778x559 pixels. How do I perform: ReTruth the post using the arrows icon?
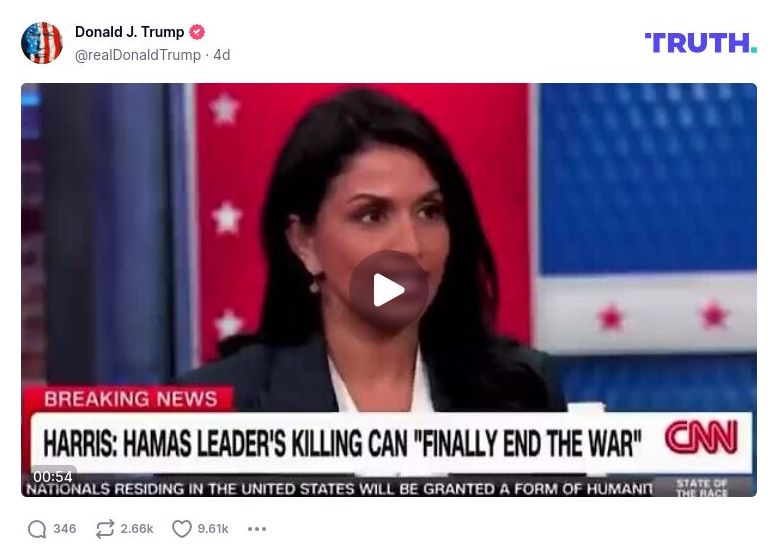105,529
